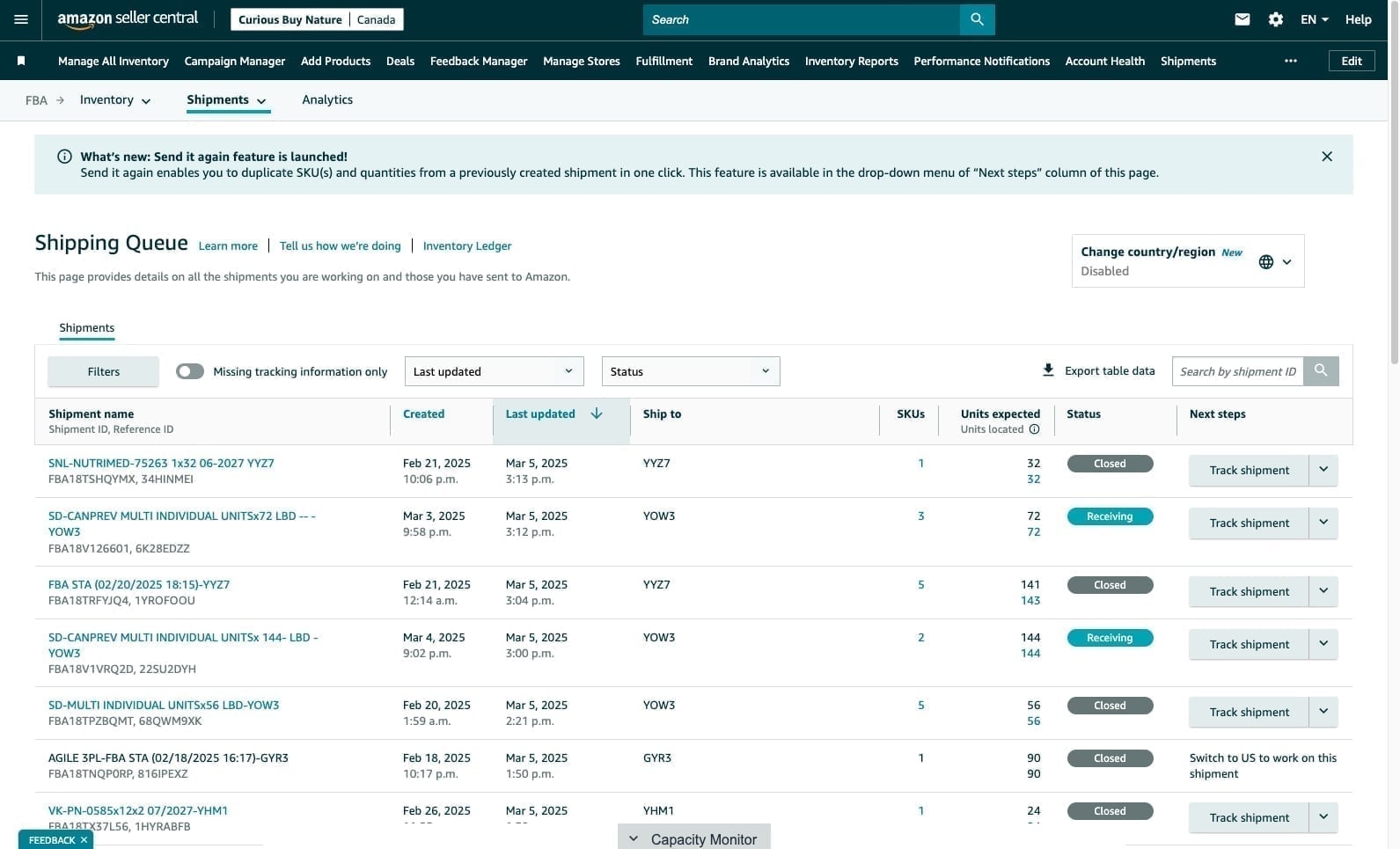Dismiss the What's new banner
The image size is (1400, 849).
(1326, 157)
